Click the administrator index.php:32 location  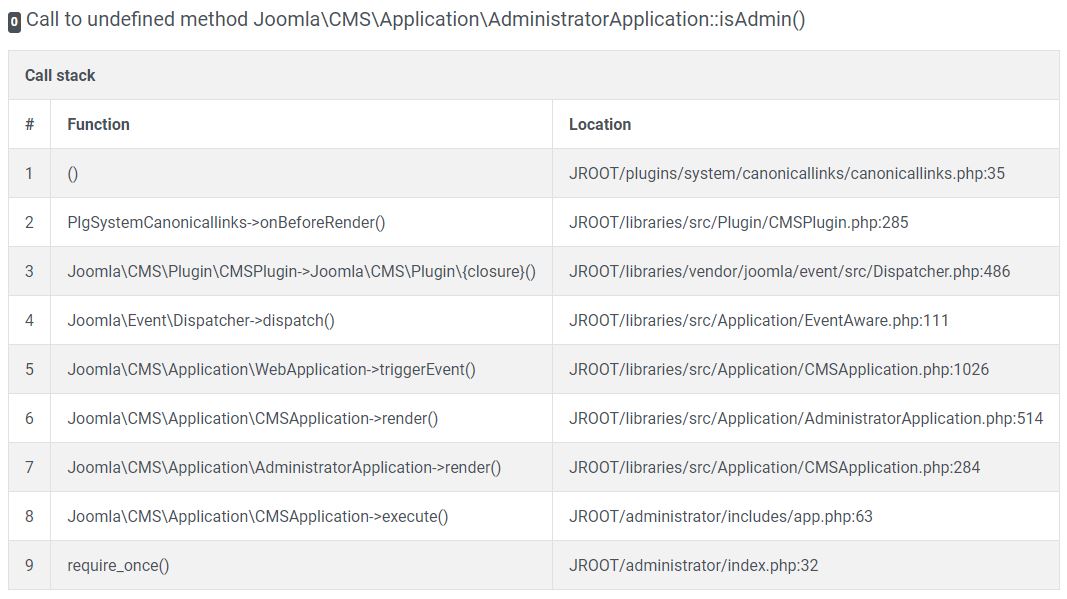pyautogui.click(x=694, y=565)
